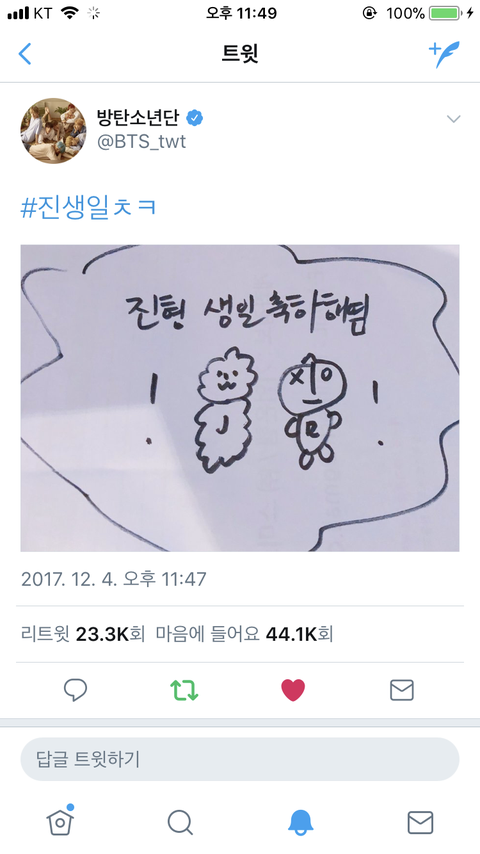This screenshot has width=480, height=854.
Task: Open the tweet options chevron menu
Action: 453,119
